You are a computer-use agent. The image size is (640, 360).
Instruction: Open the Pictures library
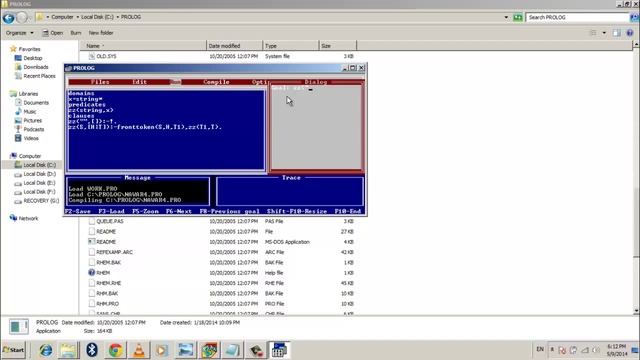tap(32, 120)
